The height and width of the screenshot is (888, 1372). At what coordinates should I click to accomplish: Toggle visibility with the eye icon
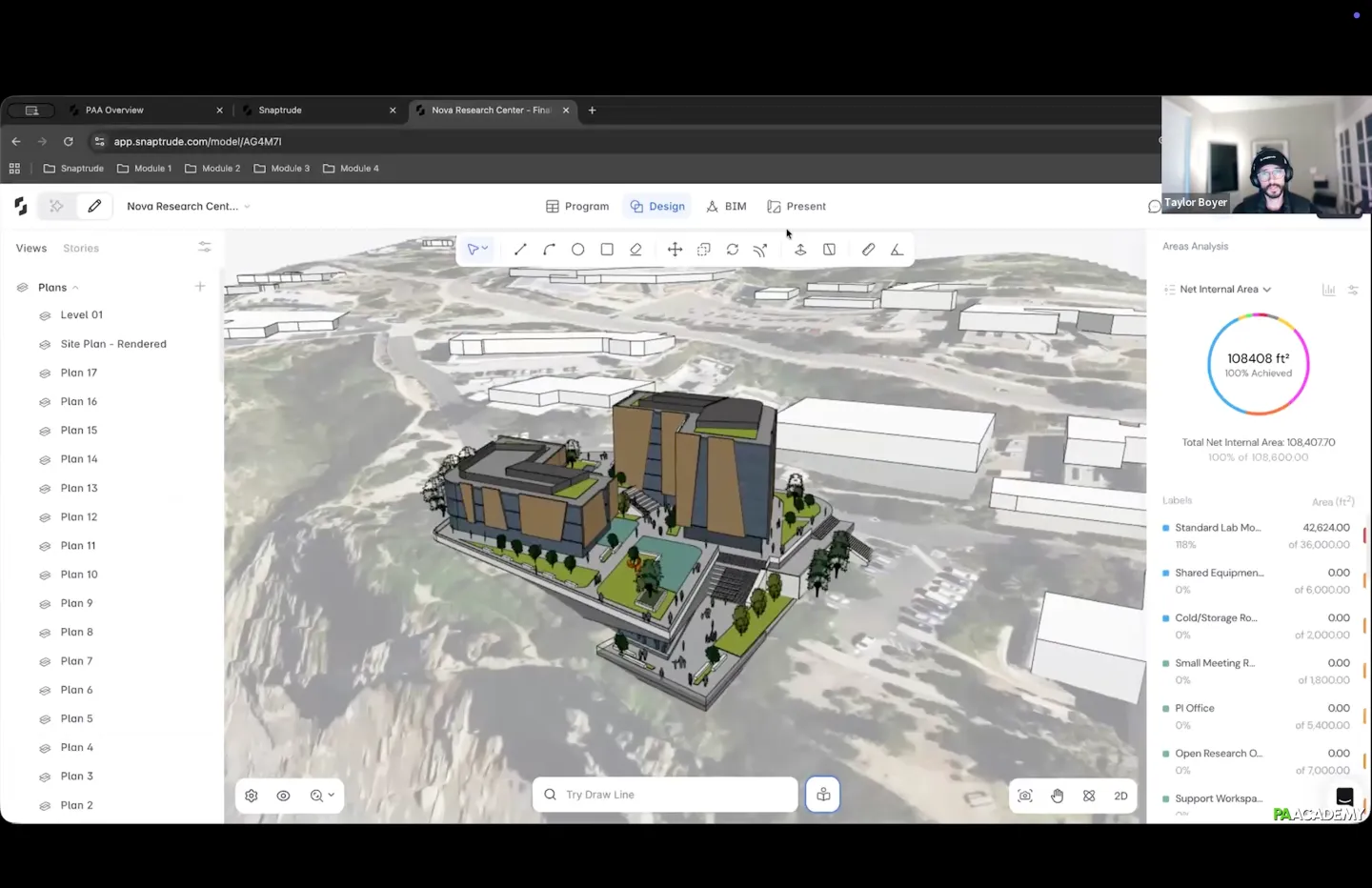point(283,796)
